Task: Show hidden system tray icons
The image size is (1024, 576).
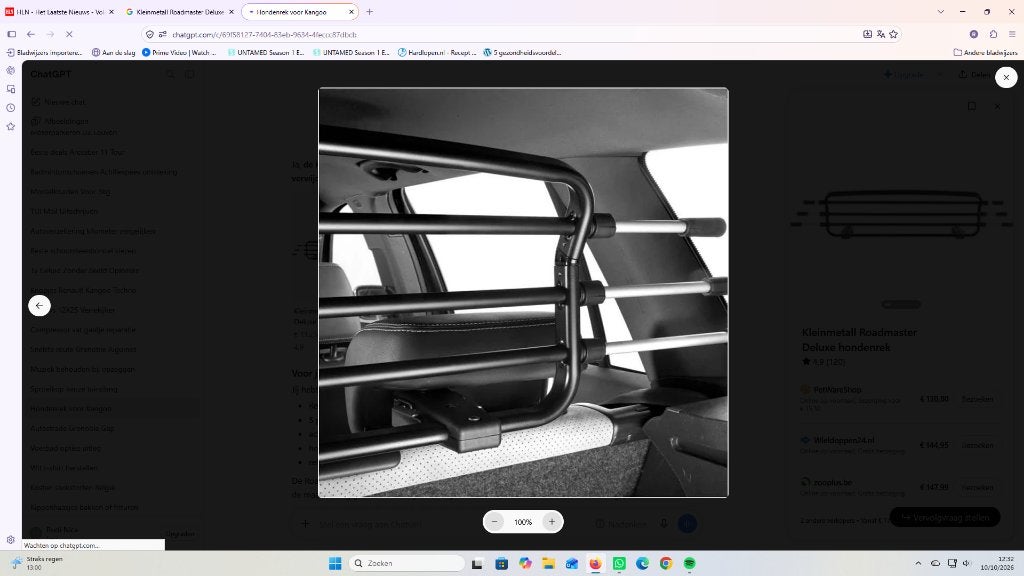Action: click(x=918, y=563)
